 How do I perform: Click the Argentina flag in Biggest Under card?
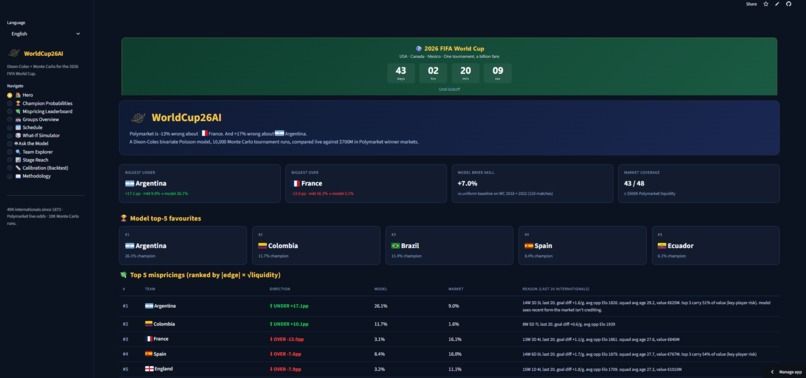tap(130, 184)
